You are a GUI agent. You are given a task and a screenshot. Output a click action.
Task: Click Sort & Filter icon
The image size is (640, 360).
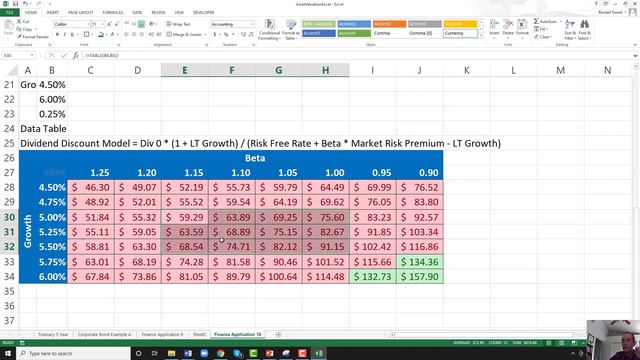tap(570, 29)
